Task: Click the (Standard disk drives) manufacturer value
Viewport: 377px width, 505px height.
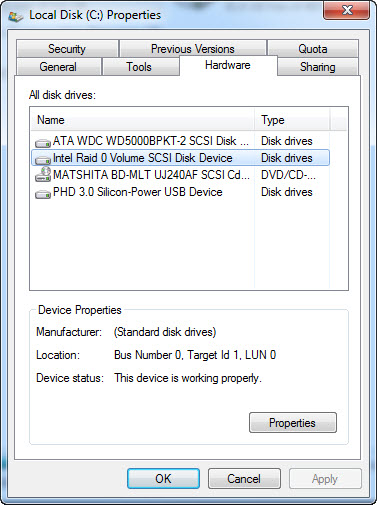Action: (x=165, y=332)
